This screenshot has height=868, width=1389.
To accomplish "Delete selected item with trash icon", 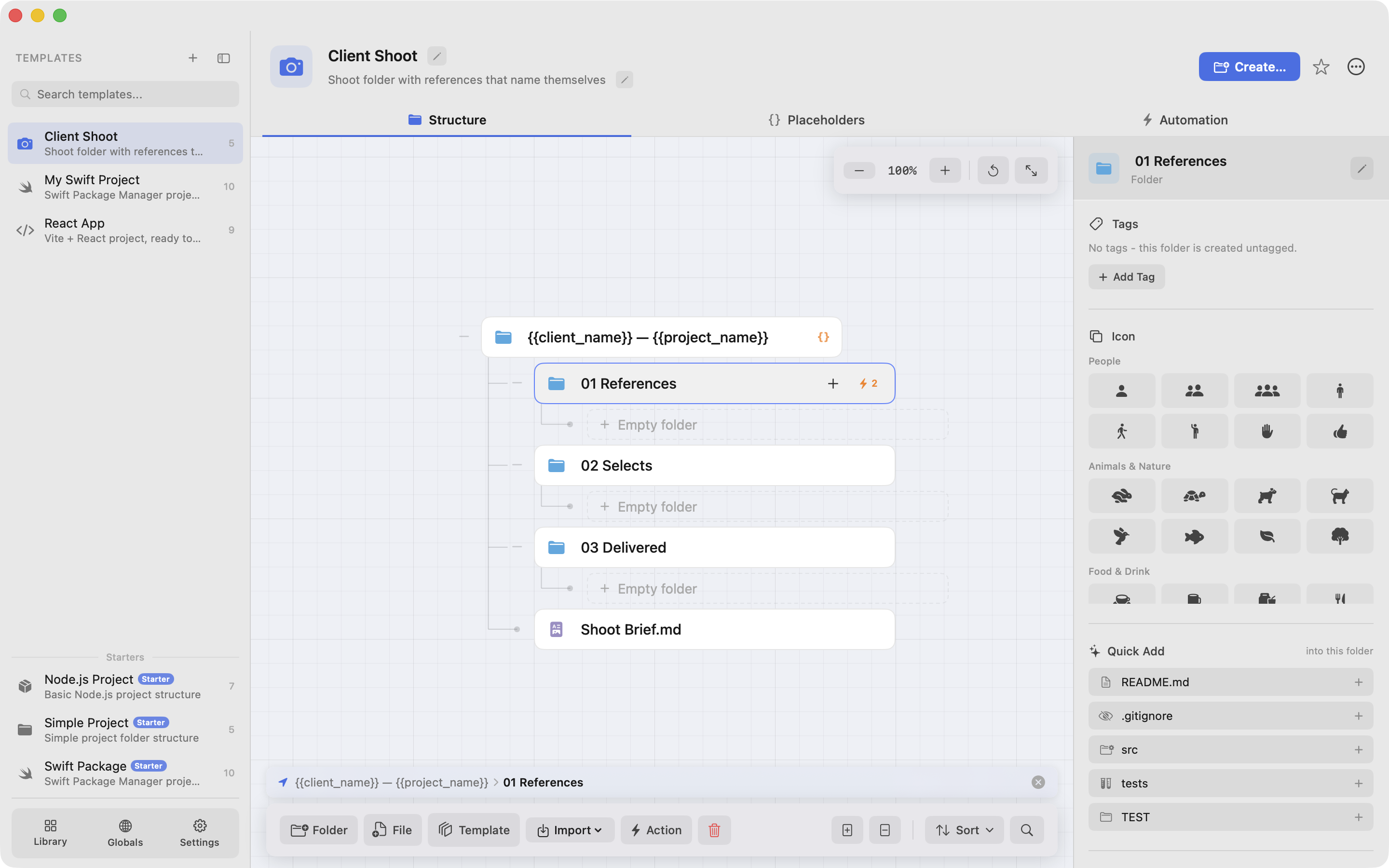I will point(714,830).
